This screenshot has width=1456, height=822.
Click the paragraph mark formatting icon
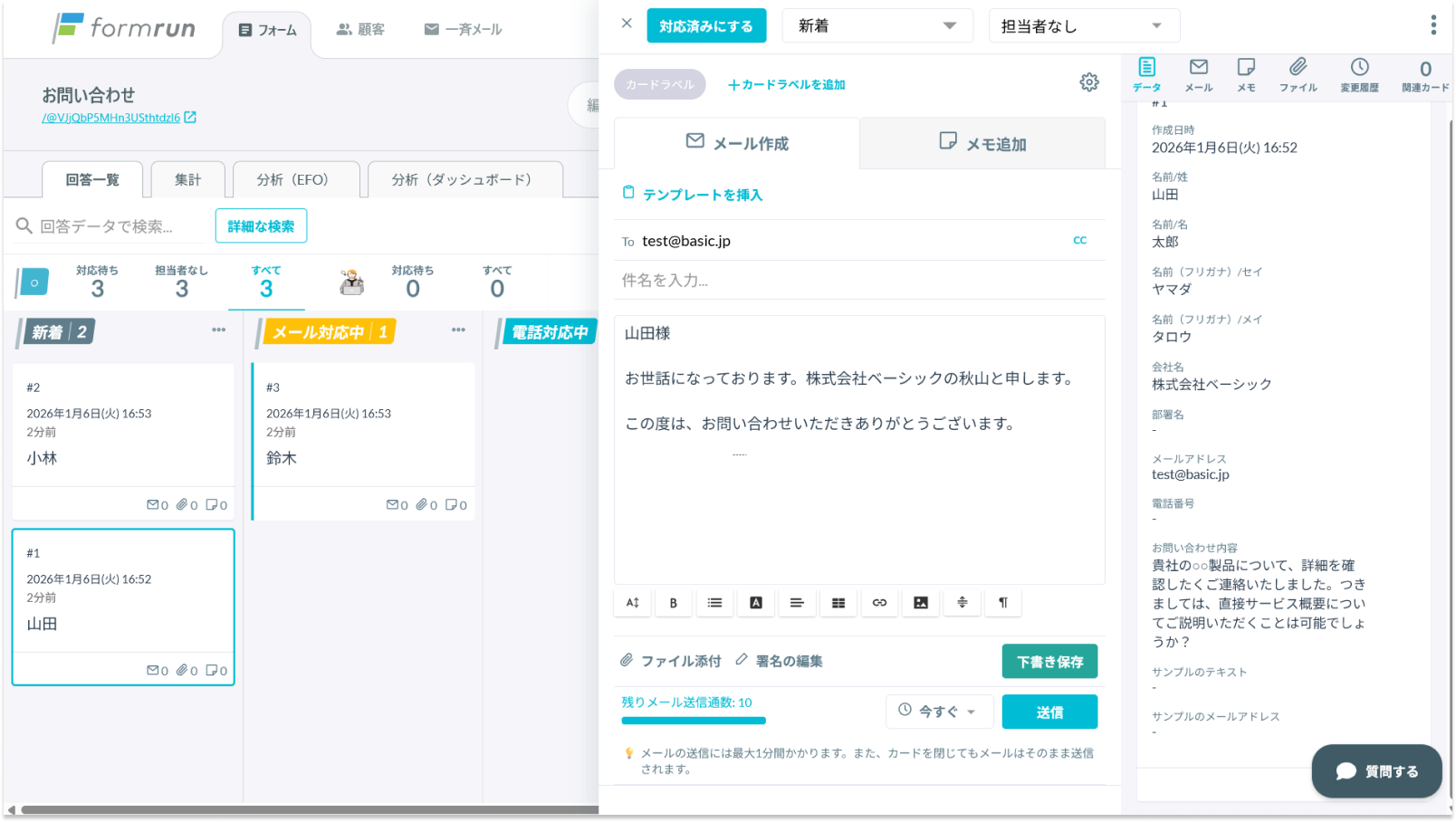1003,603
